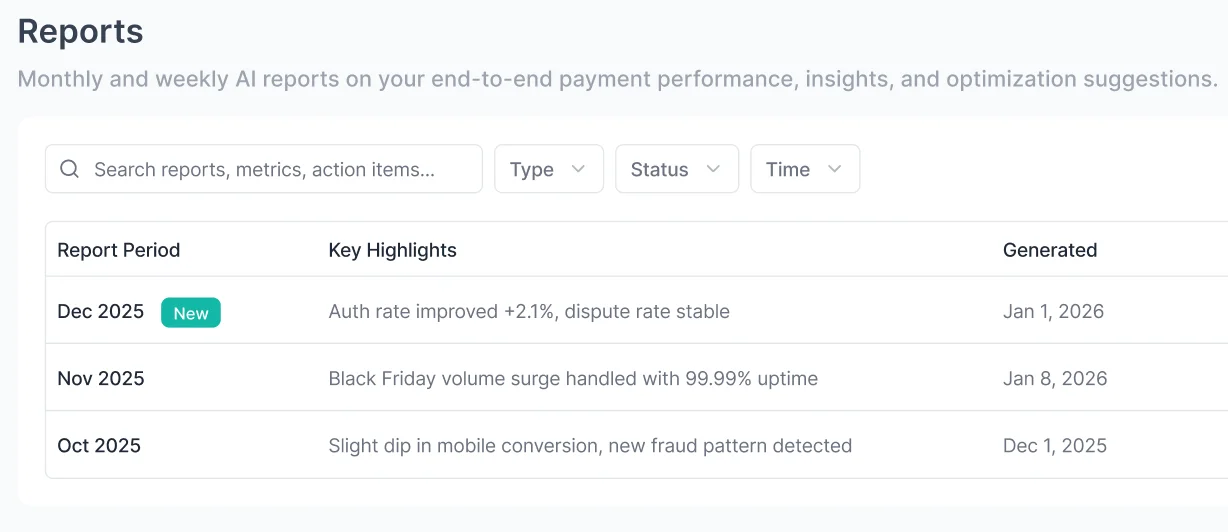This screenshot has height=532, width=1228.
Task: Click the Jan 1, 2026 generated date
Action: tap(1053, 311)
